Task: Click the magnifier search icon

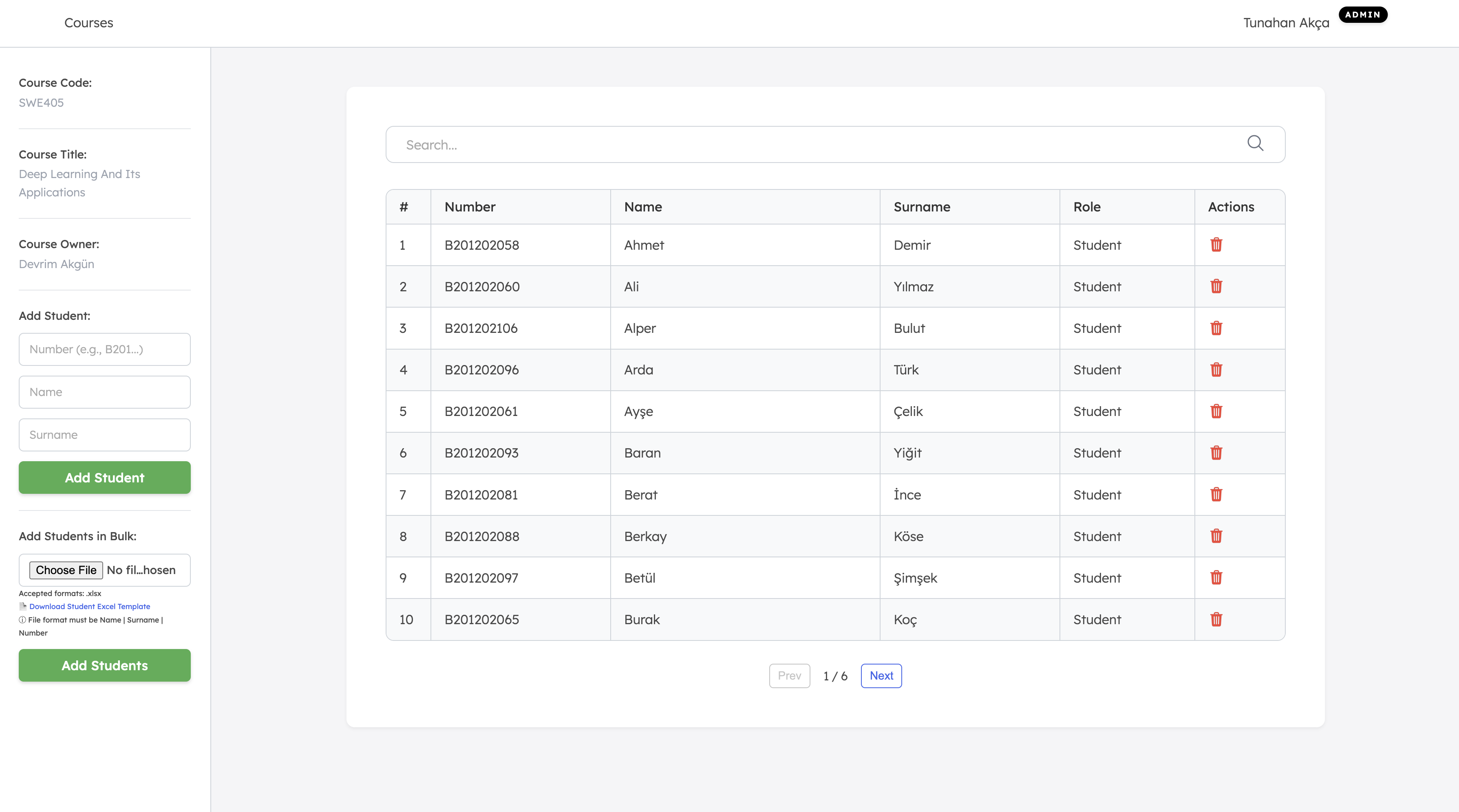Action: click(1255, 143)
